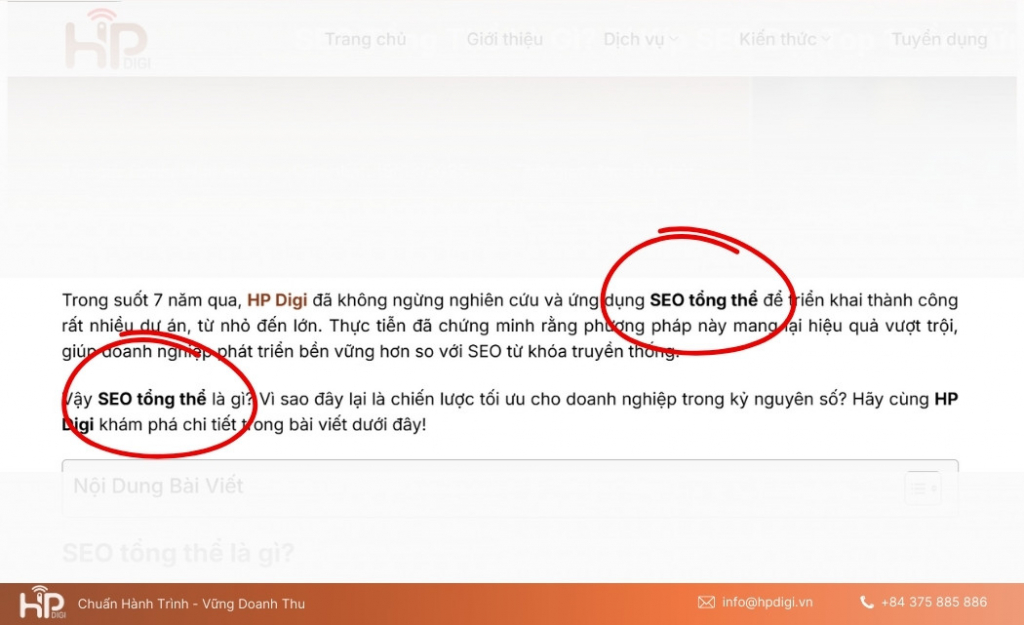This screenshot has width=1024, height=625.
Task: Click the 'SEO tổng thể là gì?' heading
Action: pyautogui.click(x=178, y=553)
